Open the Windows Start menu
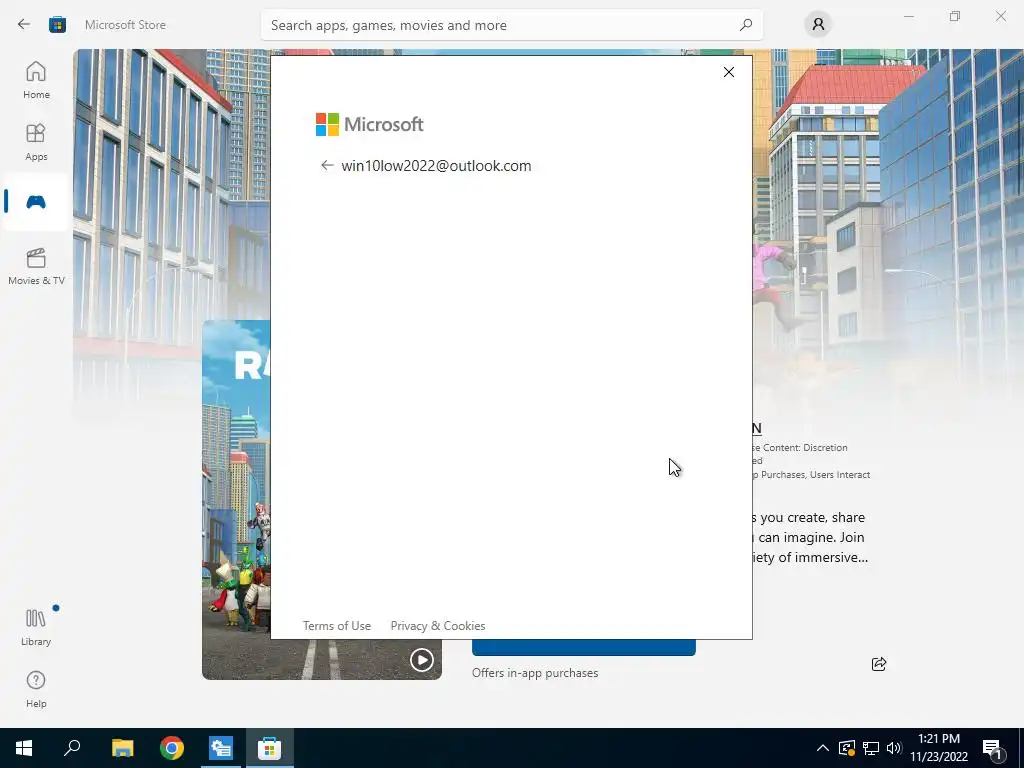 point(24,748)
